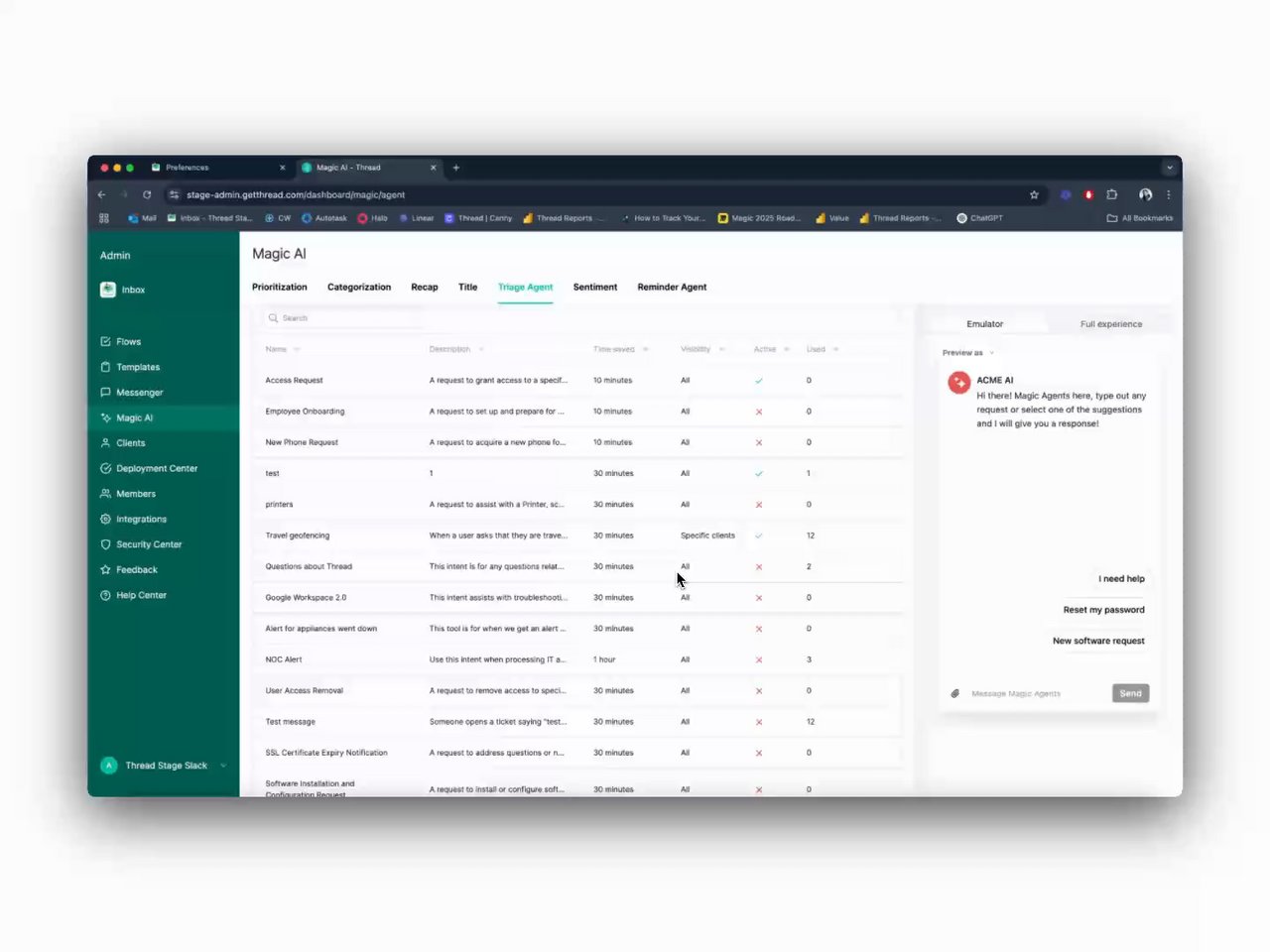Click the Security Center shield icon
Screen dimensions: 1270x952
pyautogui.click(x=105, y=544)
